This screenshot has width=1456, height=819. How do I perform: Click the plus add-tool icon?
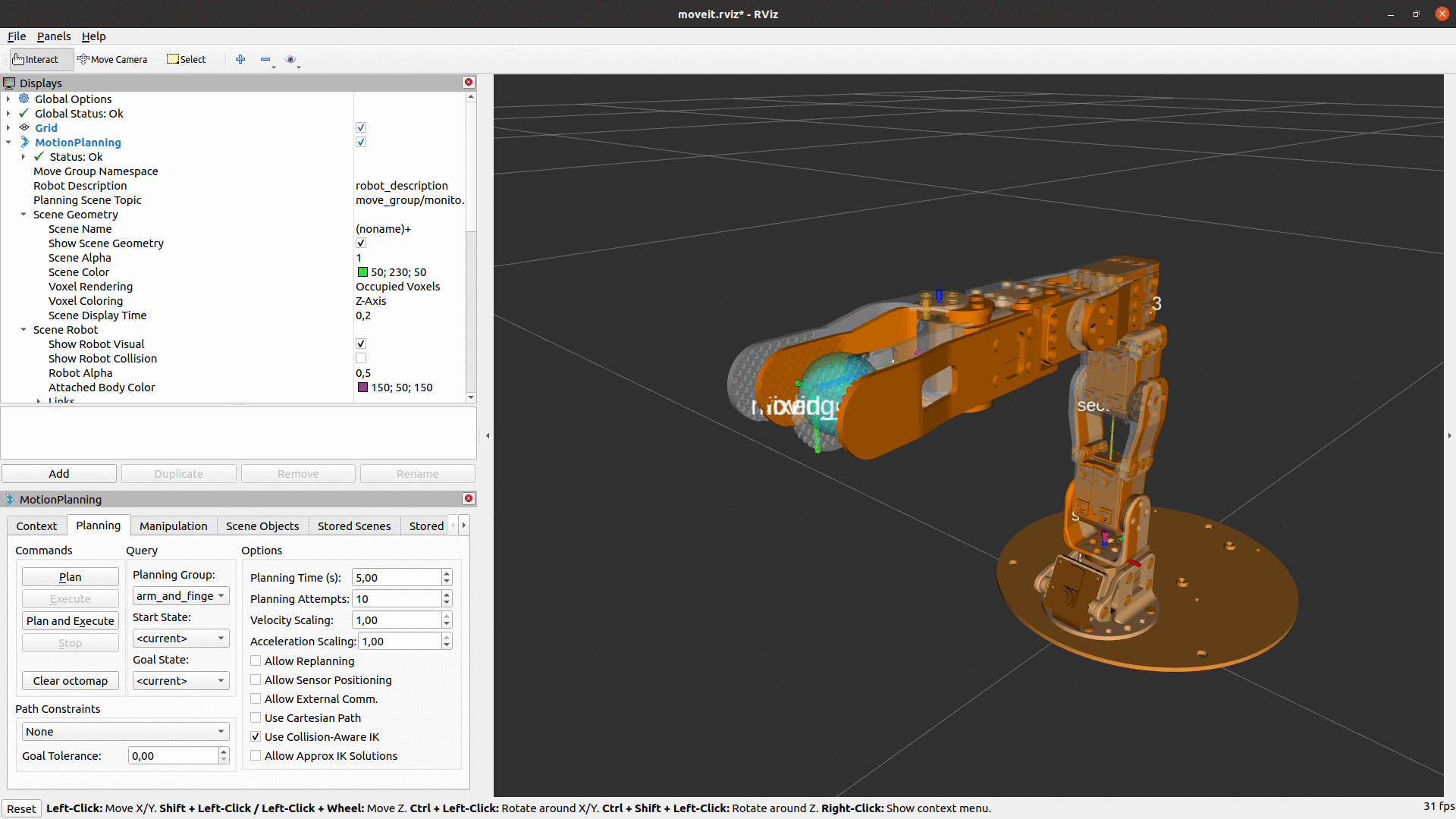tap(240, 59)
